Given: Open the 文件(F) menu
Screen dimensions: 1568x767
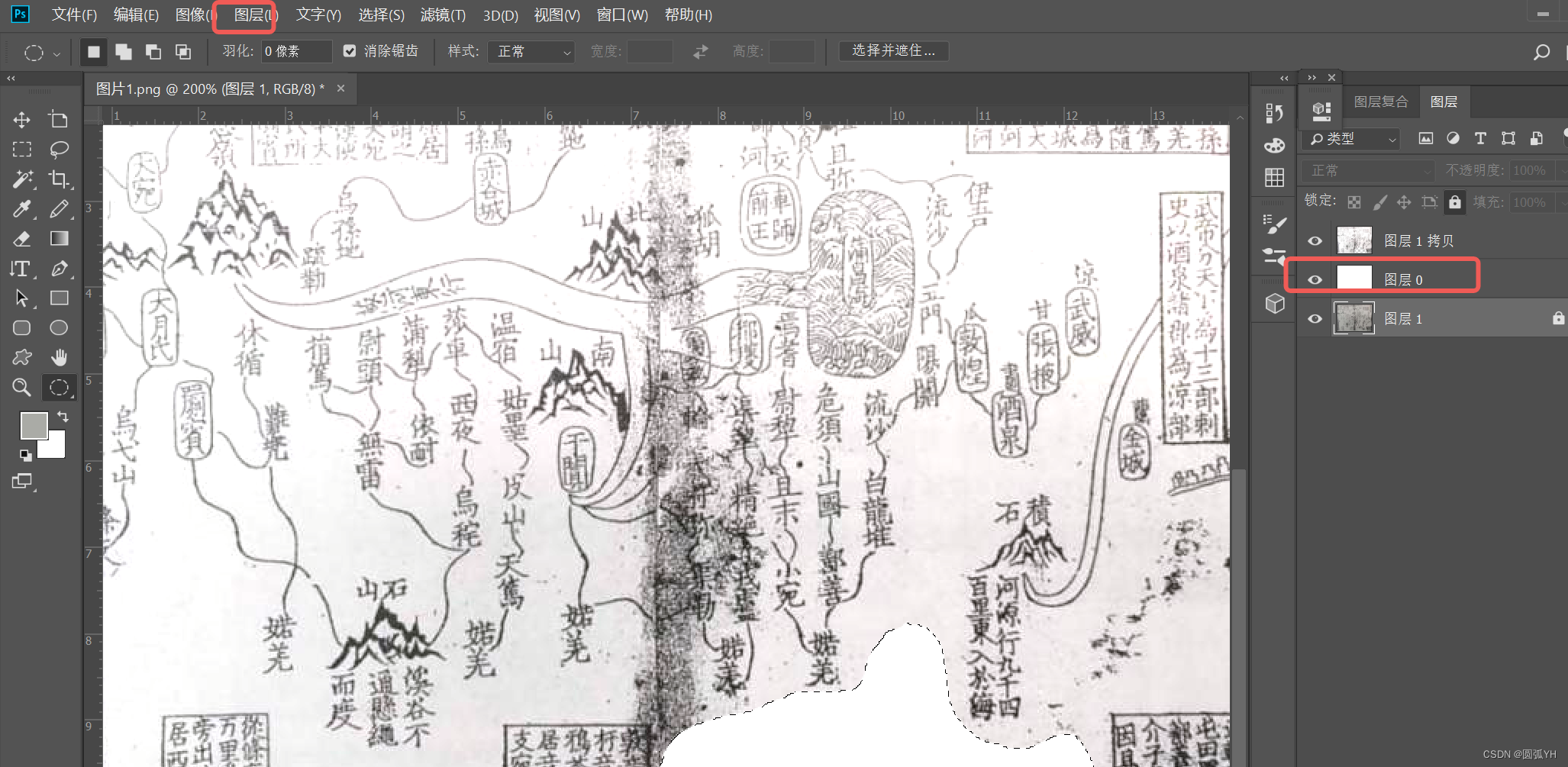Looking at the screenshot, I should tap(74, 15).
